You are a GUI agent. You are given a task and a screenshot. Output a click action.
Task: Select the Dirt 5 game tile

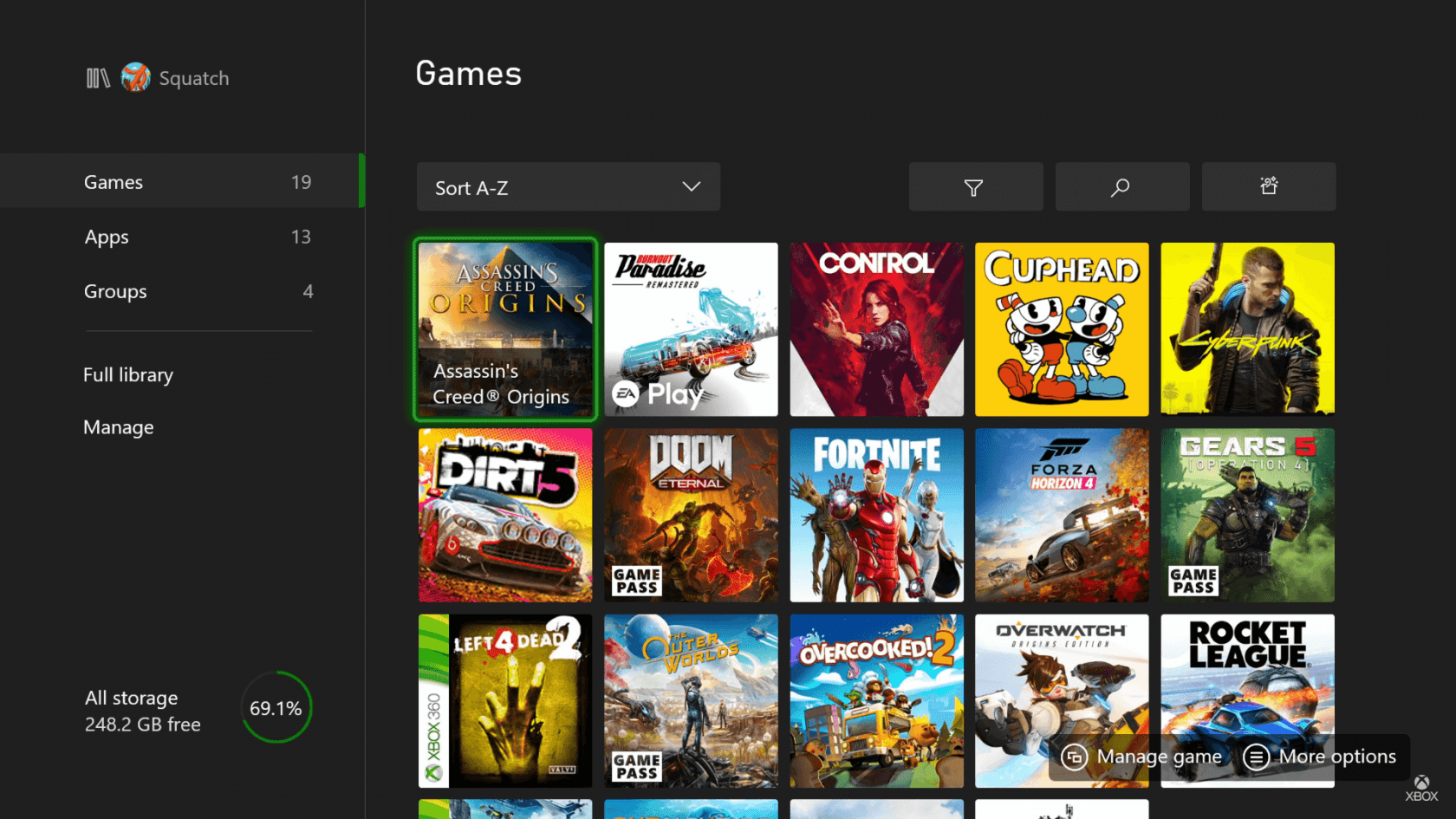[505, 515]
